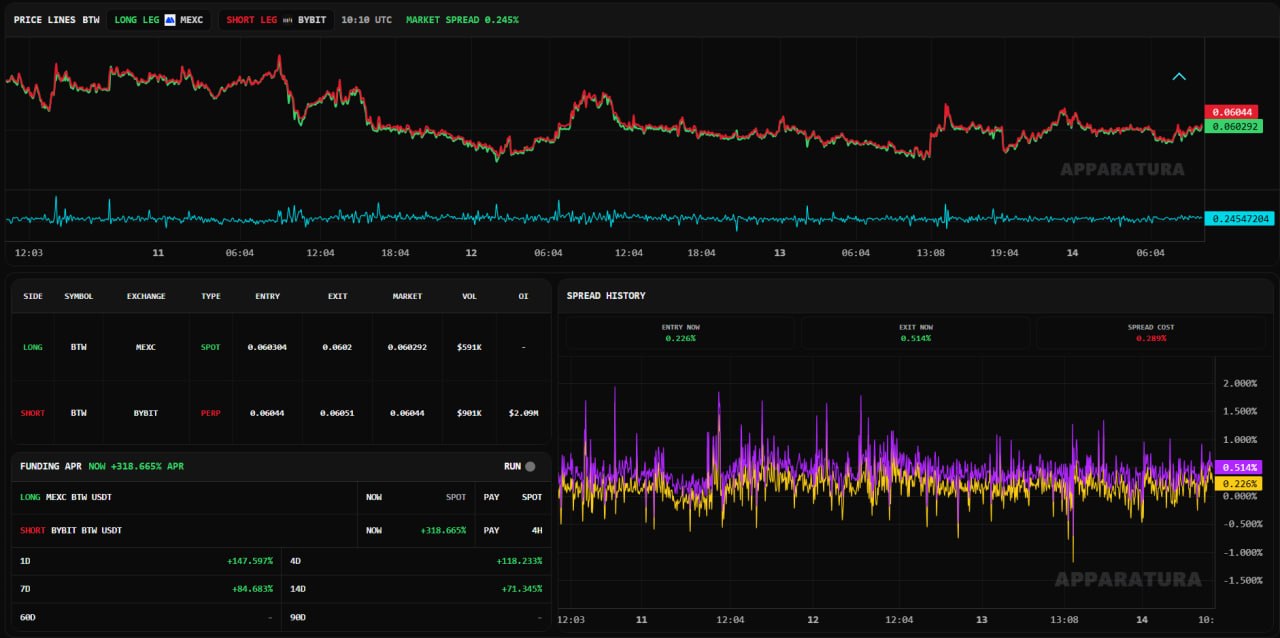This screenshot has width=1280, height=638.
Task: Click the green 0.060292 price label
Action: click(1233, 127)
